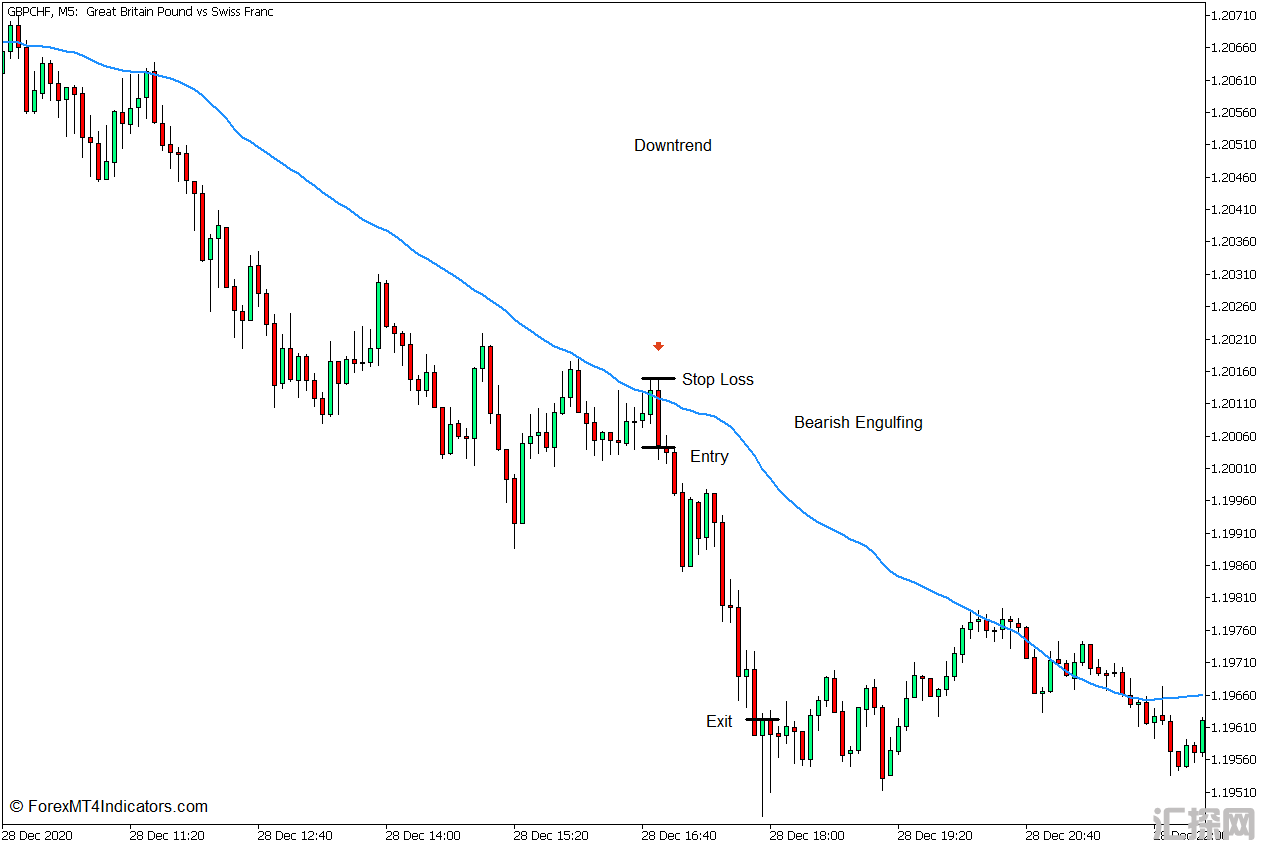Click the 28 Dec 14:00 time label
The height and width of the screenshot is (848, 1275).
coord(423,835)
